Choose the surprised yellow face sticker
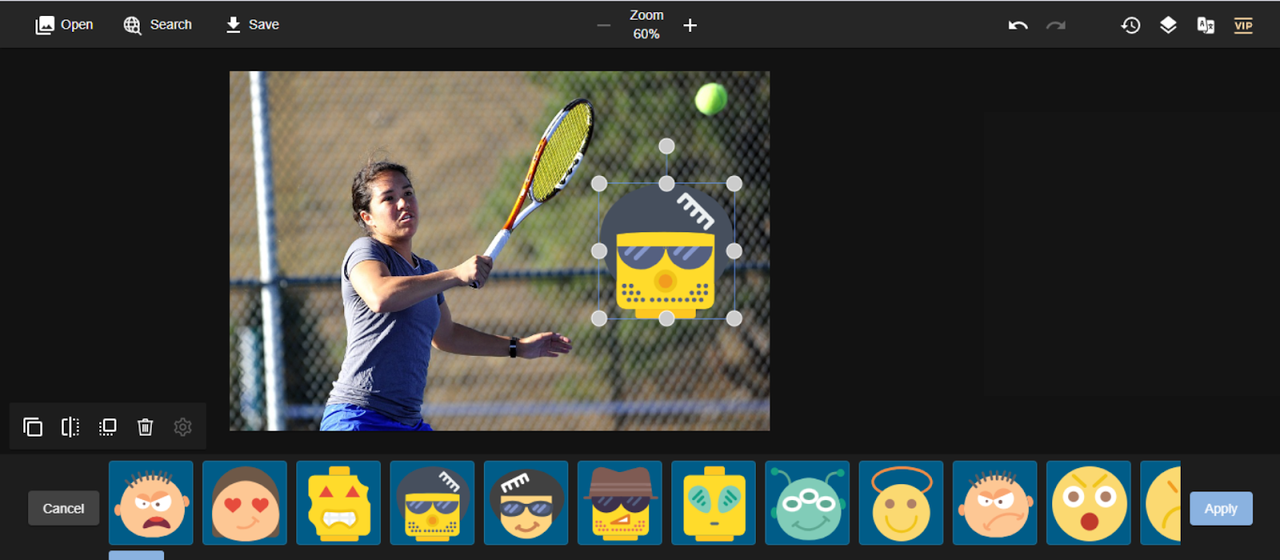This screenshot has height=560, width=1280. [x=1089, y=503]
